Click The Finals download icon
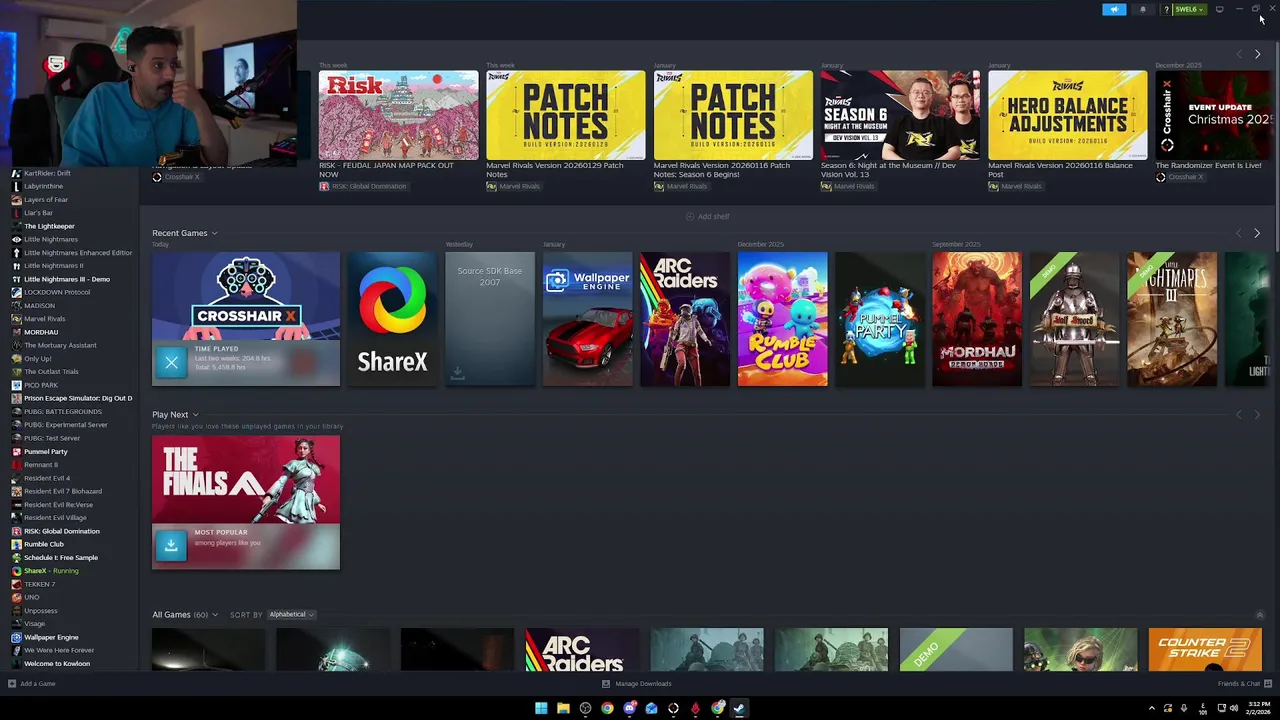This screenshot has width=1280, height=720. coord(171,545)
